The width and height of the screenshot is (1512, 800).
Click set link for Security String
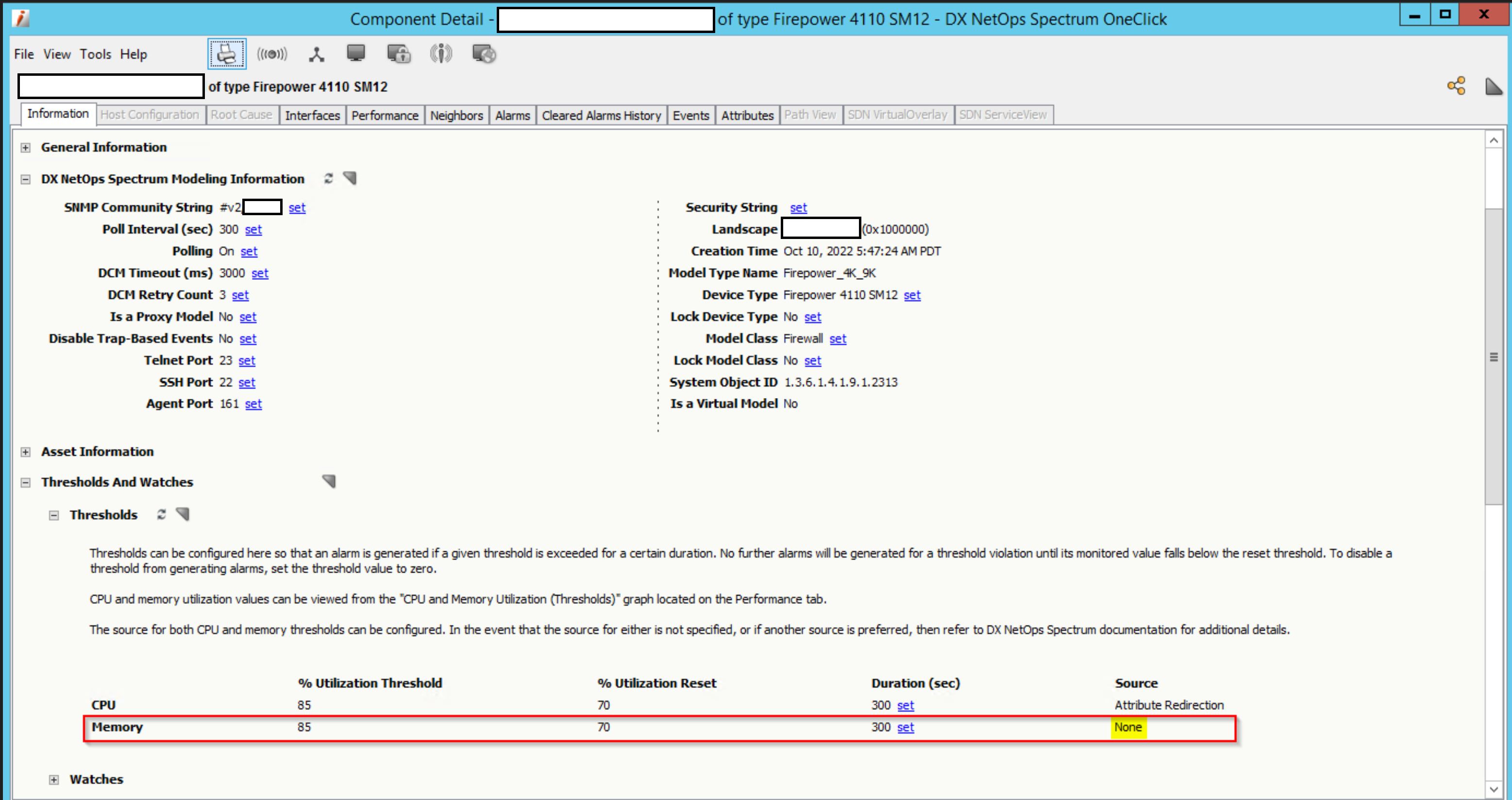coord(798,207)
